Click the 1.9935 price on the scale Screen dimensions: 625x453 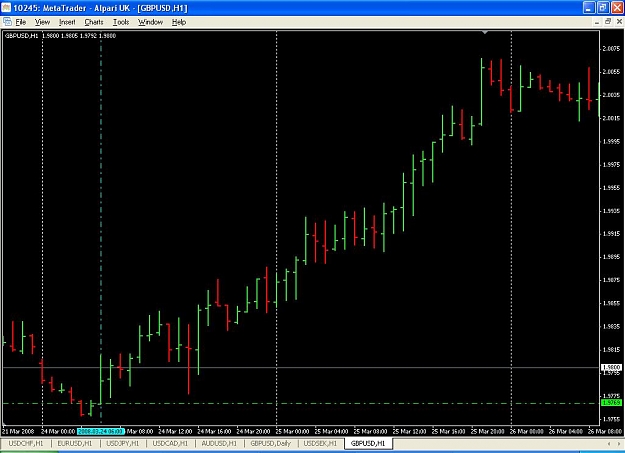[611, 211]
